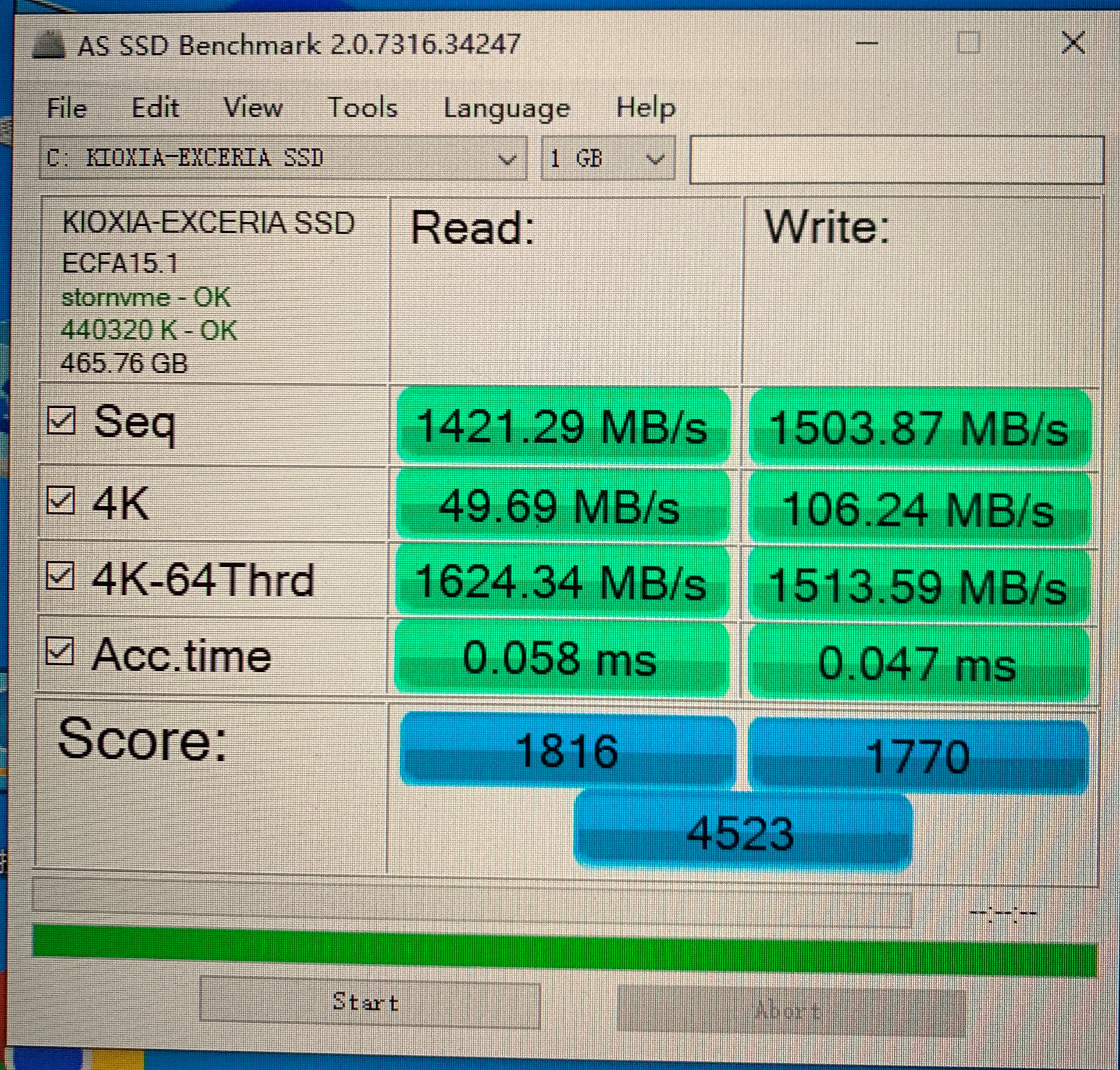Screen dimensions: 1120x1070
Task: Uncheck the Seq test checkbox
Action: click(x=61, y=421)
